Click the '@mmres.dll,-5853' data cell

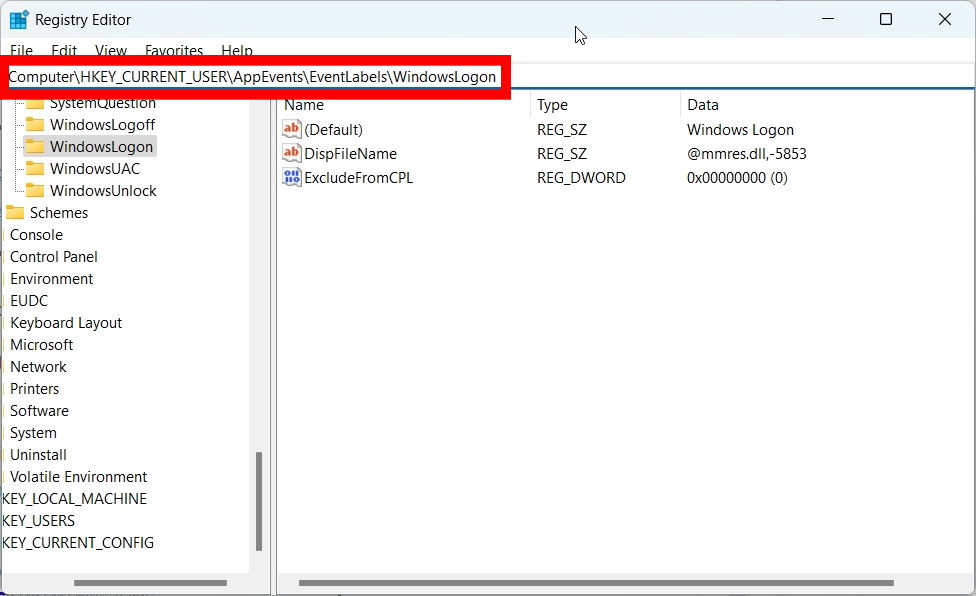(747, 153)
